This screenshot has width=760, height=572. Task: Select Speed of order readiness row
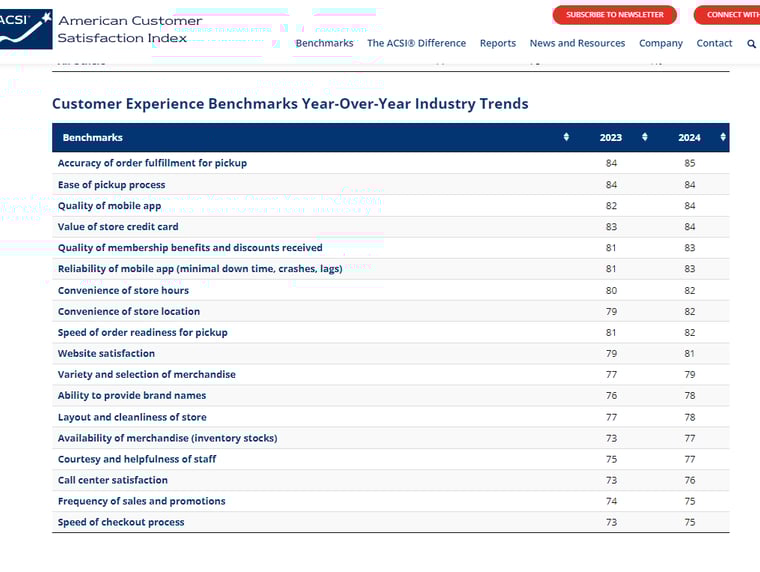[x=391, y=333]
